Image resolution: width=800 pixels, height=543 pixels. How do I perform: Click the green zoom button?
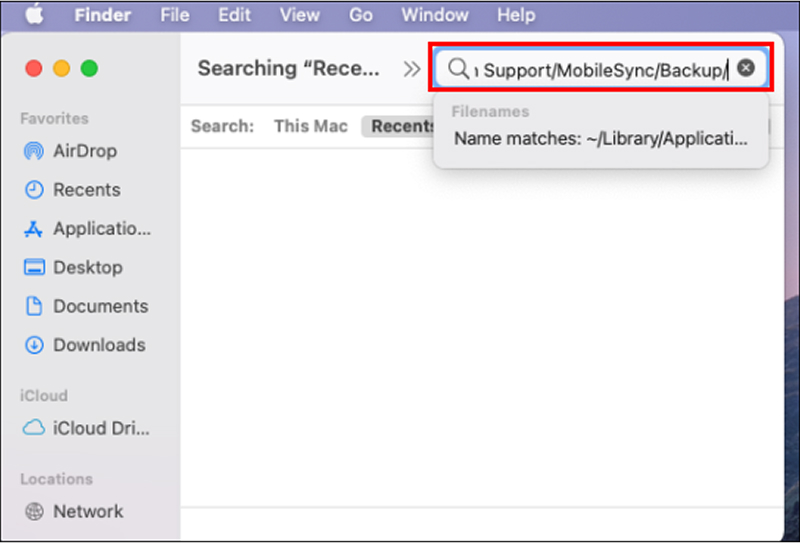[x=89, y=68]
